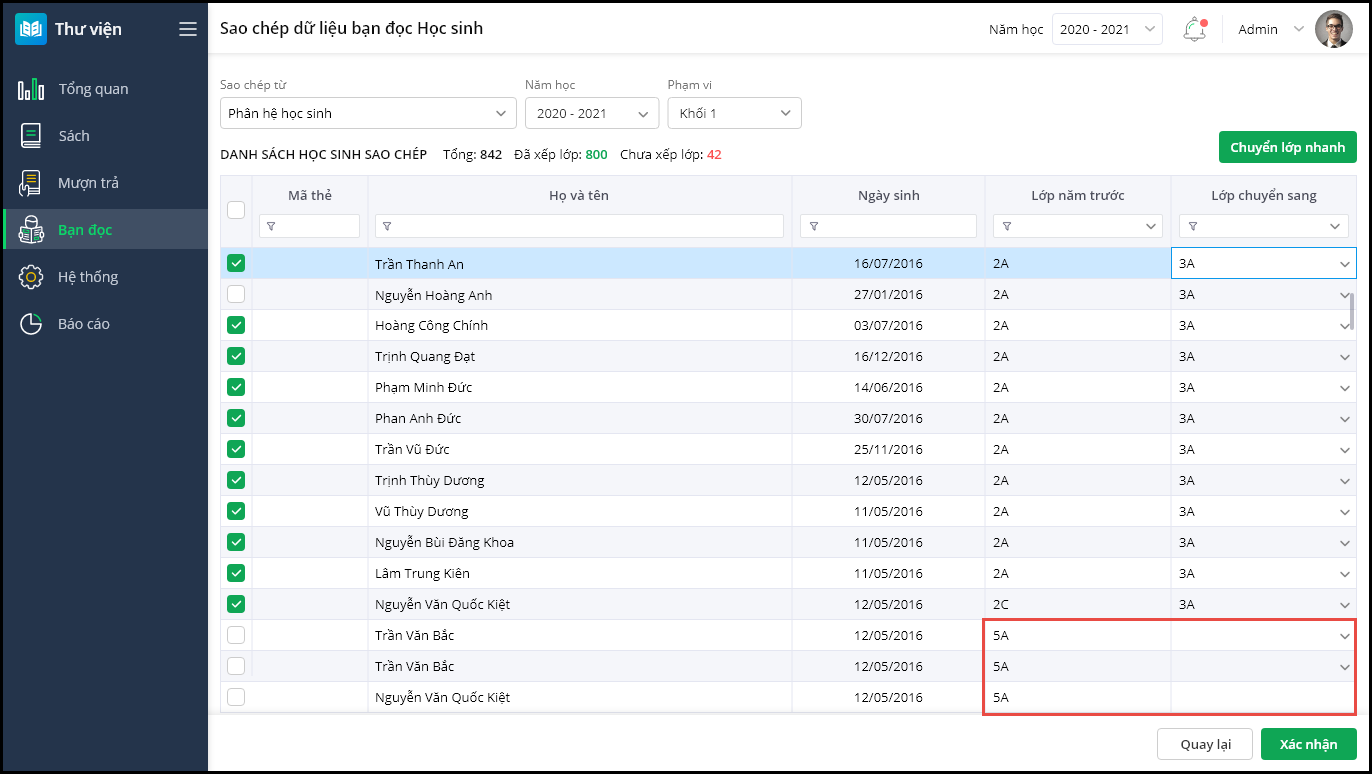
Task: Click the Báo cáo pie chart icon
Action: 31,324
